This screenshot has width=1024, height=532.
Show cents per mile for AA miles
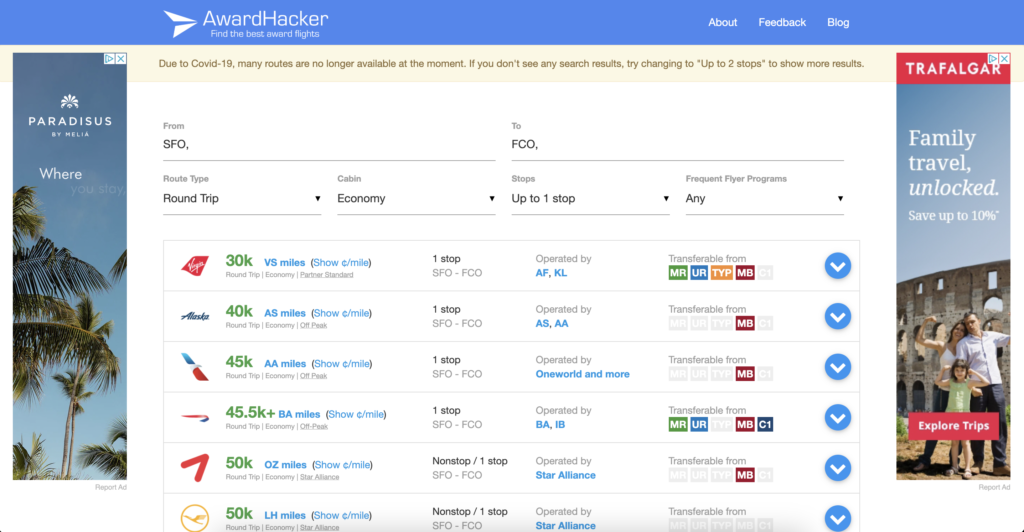tap(342, 364)
